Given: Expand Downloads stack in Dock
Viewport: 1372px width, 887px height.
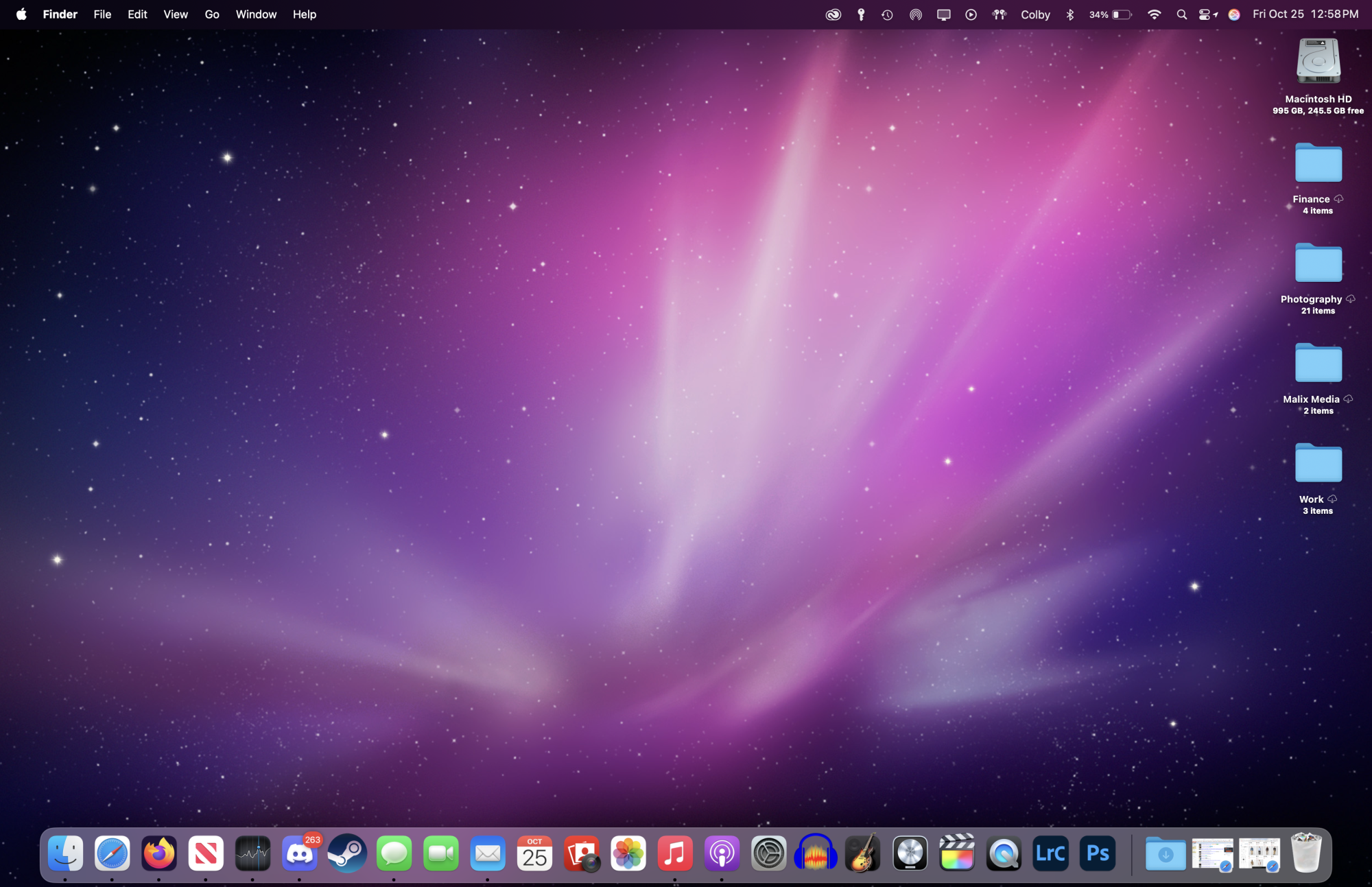Looking at the screenshot, I should click(1165, 854).
